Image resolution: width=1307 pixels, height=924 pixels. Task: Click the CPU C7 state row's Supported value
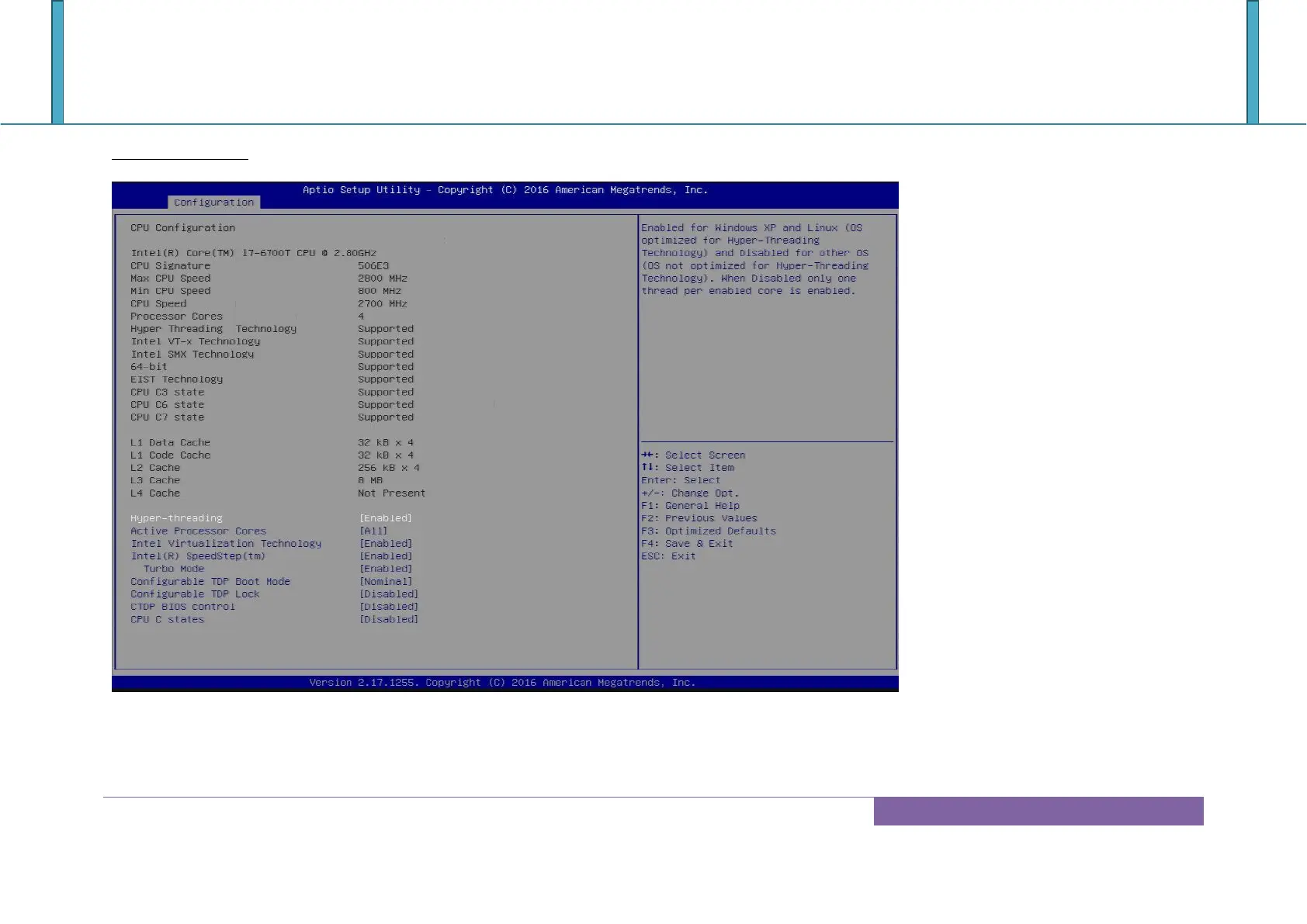(386, 417)
